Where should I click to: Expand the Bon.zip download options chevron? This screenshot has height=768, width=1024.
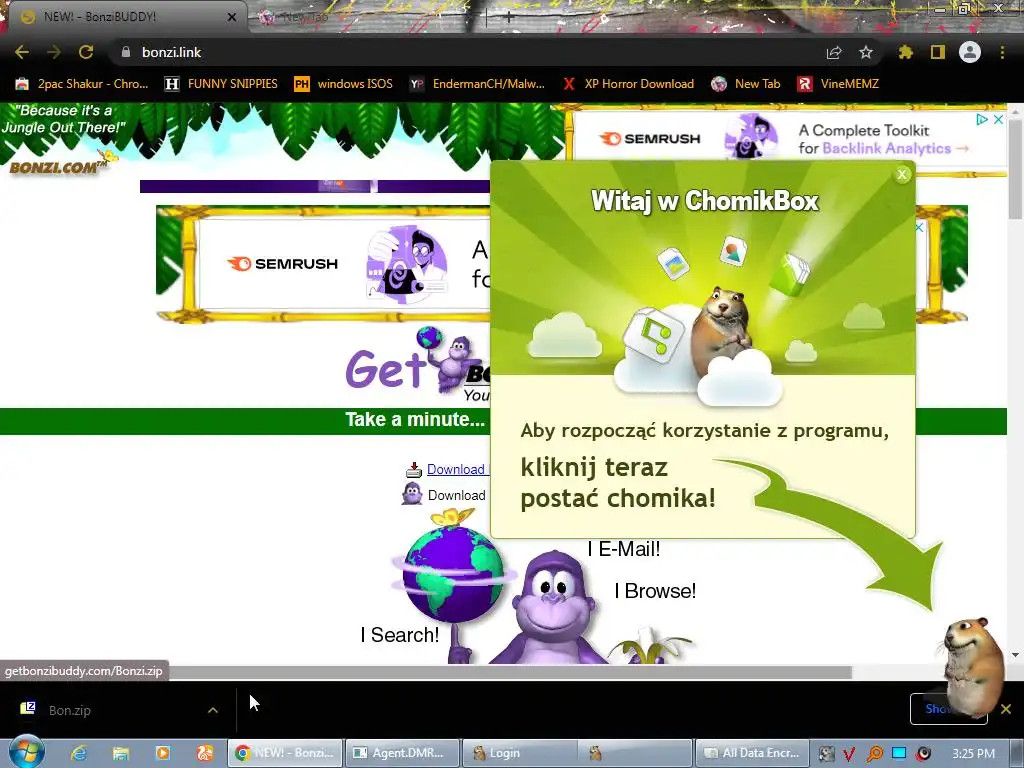pyautogui.click(x=213, y=710)
